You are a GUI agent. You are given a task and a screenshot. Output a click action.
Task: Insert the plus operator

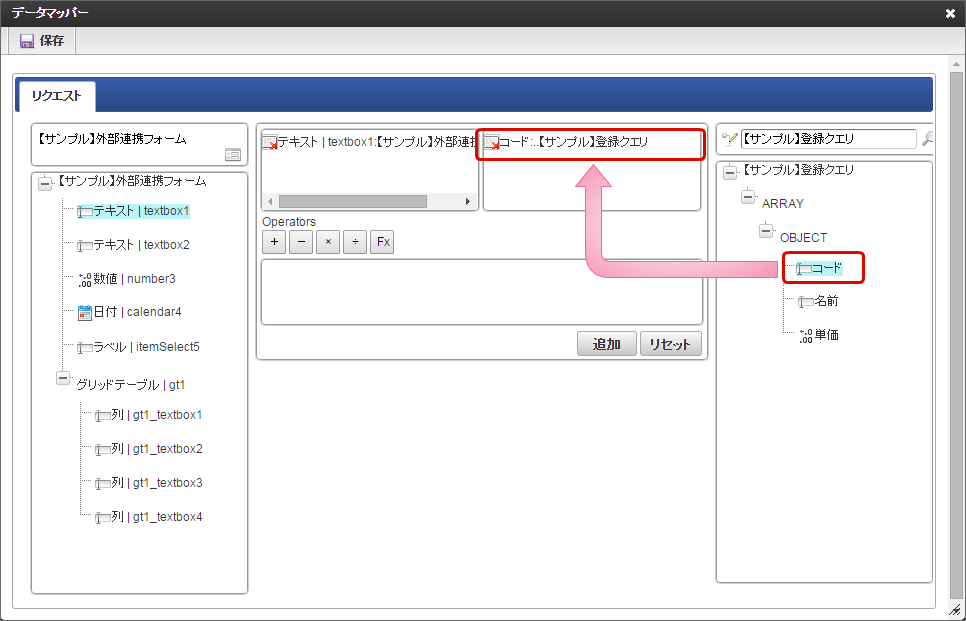[x=274, y=242]
